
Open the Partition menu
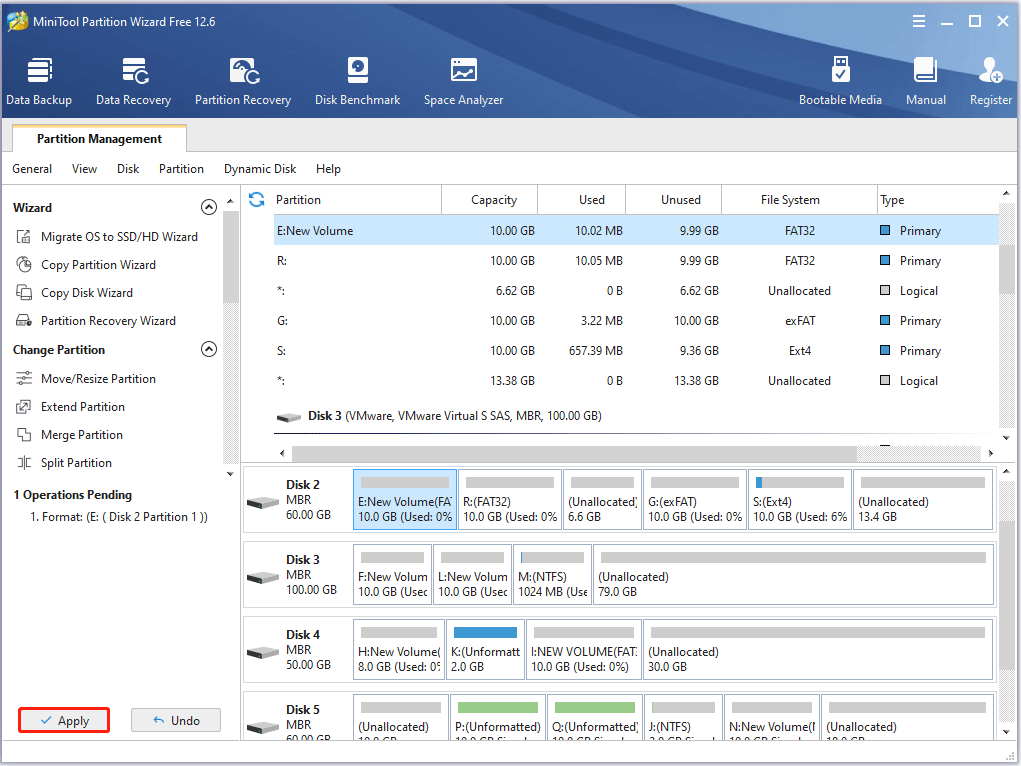point(181,169)
